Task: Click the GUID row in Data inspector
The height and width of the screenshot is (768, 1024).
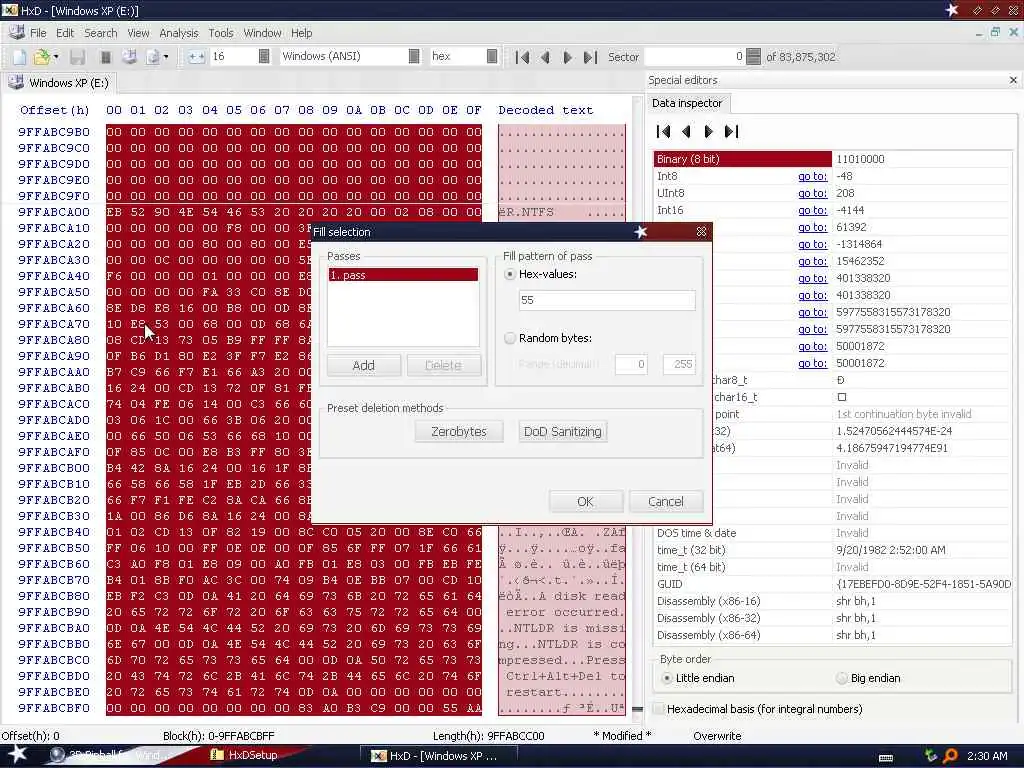Action: [833, 584]
